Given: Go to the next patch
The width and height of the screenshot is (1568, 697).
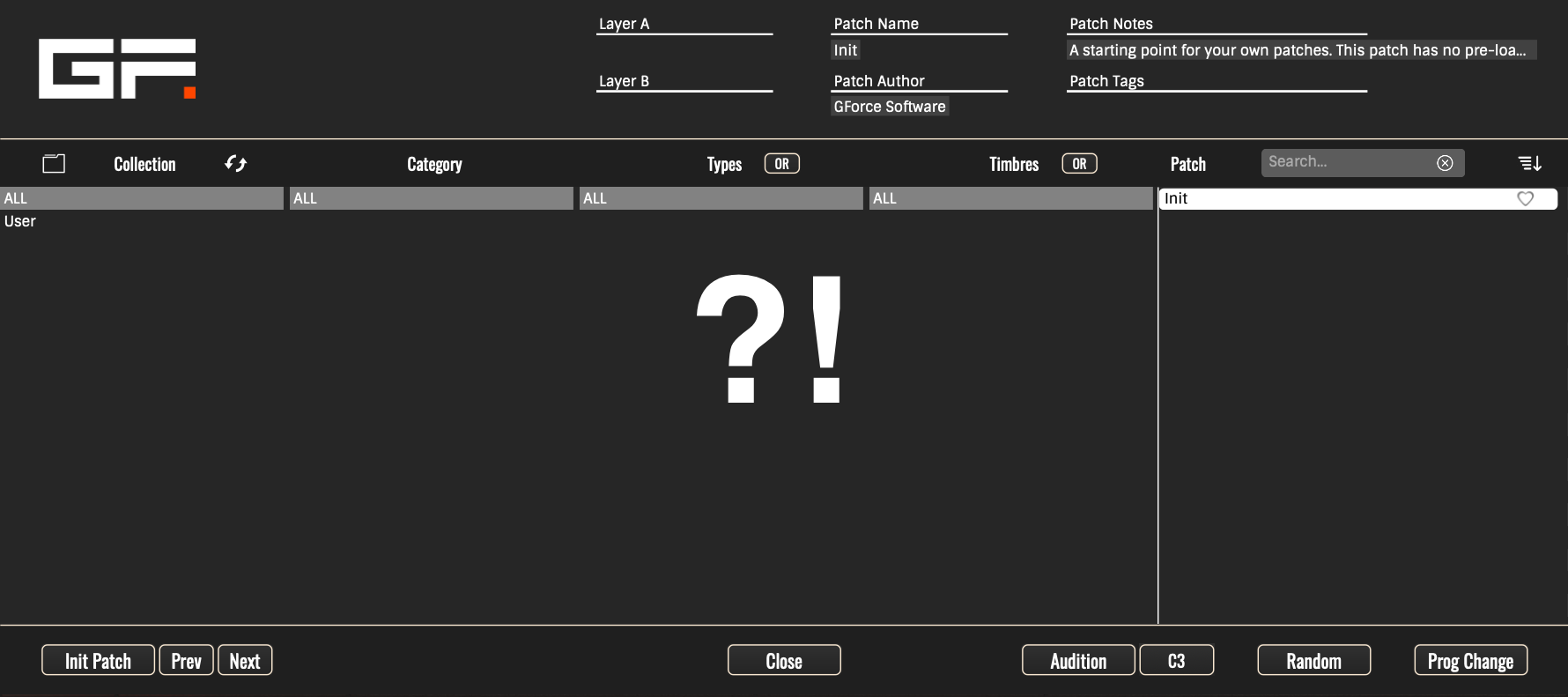Looking at the screenshot, I should click(245, 661).
